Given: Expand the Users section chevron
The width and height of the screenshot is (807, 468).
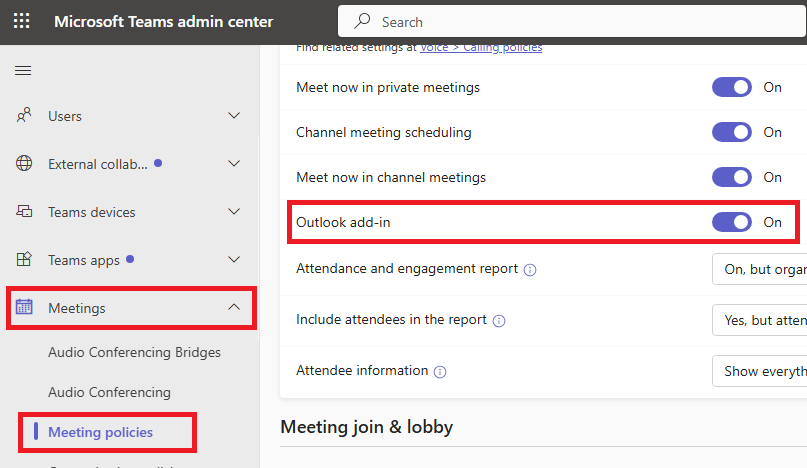Looking at the screenshot, I should tap(234, 115).
